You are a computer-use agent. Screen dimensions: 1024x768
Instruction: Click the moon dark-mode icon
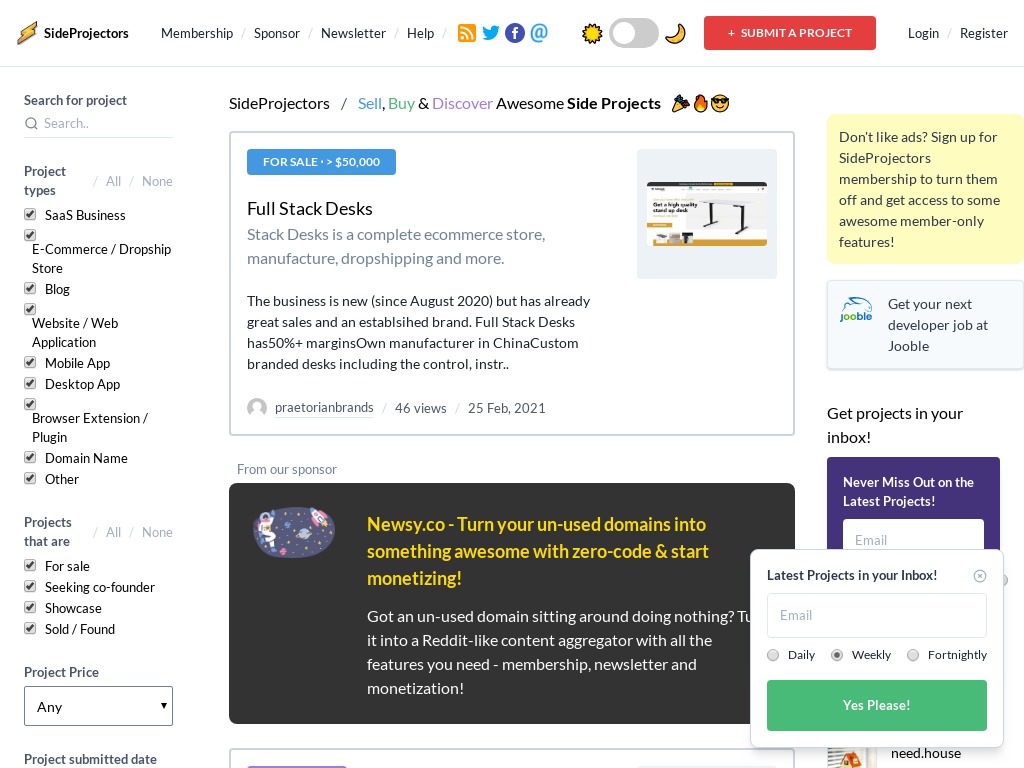(675, 33)
